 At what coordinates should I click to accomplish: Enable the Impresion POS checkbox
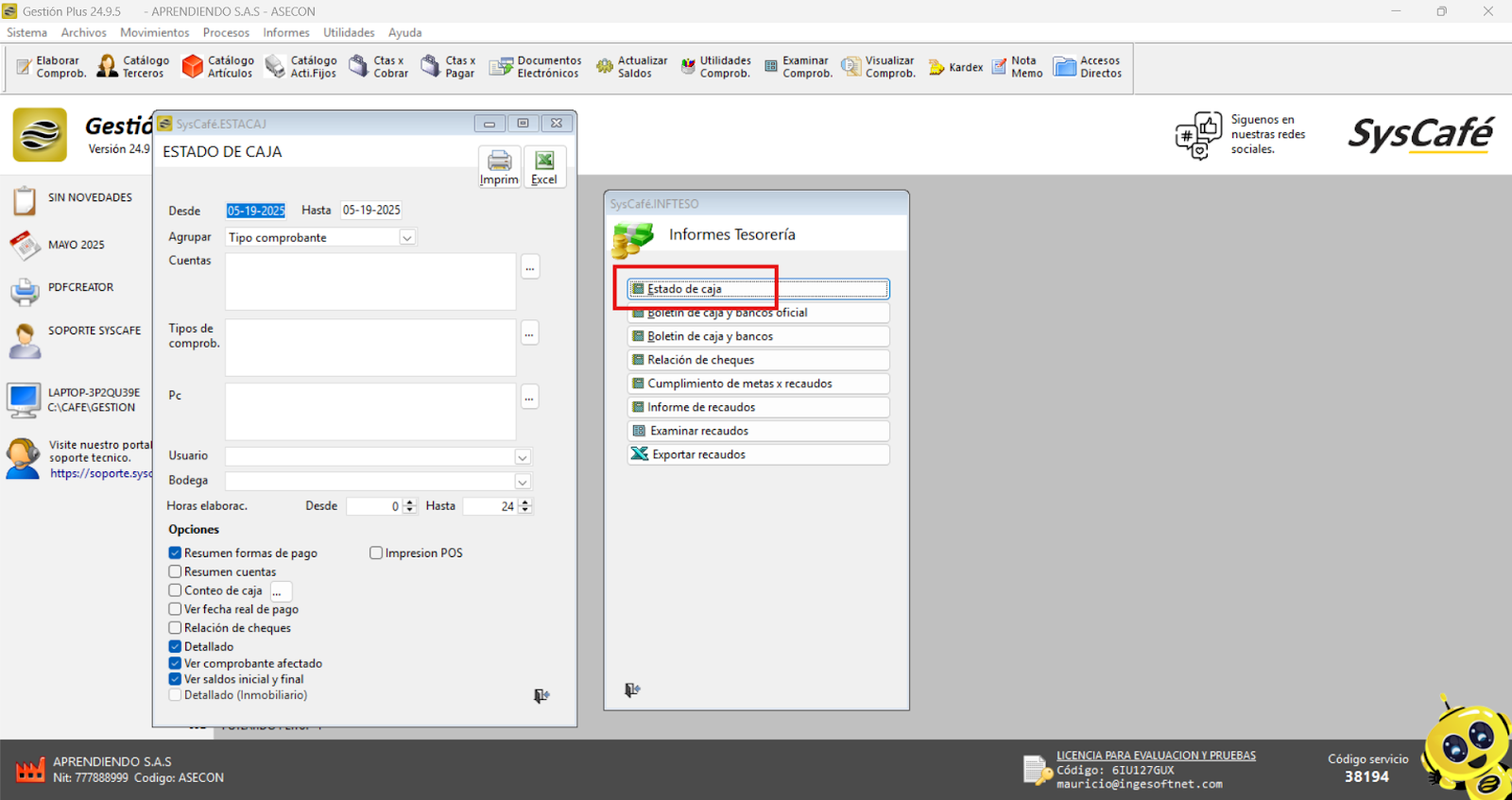coord(376,553)
